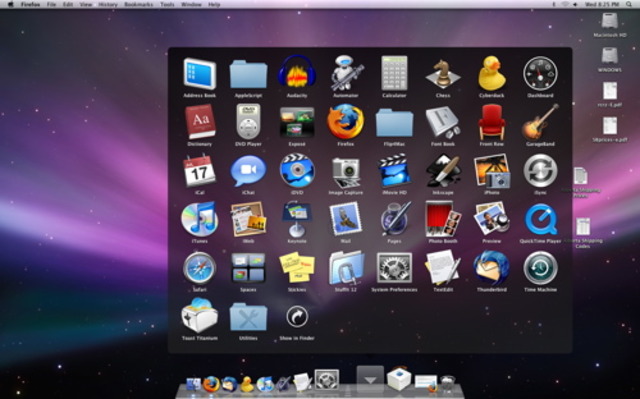
Task: Start the Chess application
Action: click(x=443, y=73)
